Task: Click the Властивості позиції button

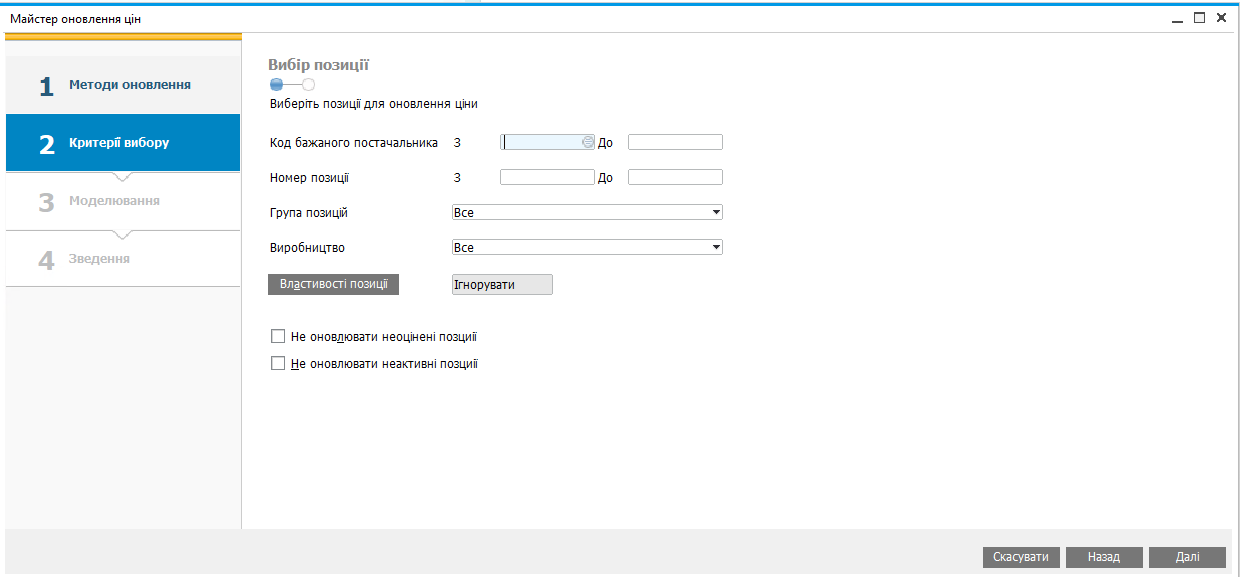Action: (333, 285)
